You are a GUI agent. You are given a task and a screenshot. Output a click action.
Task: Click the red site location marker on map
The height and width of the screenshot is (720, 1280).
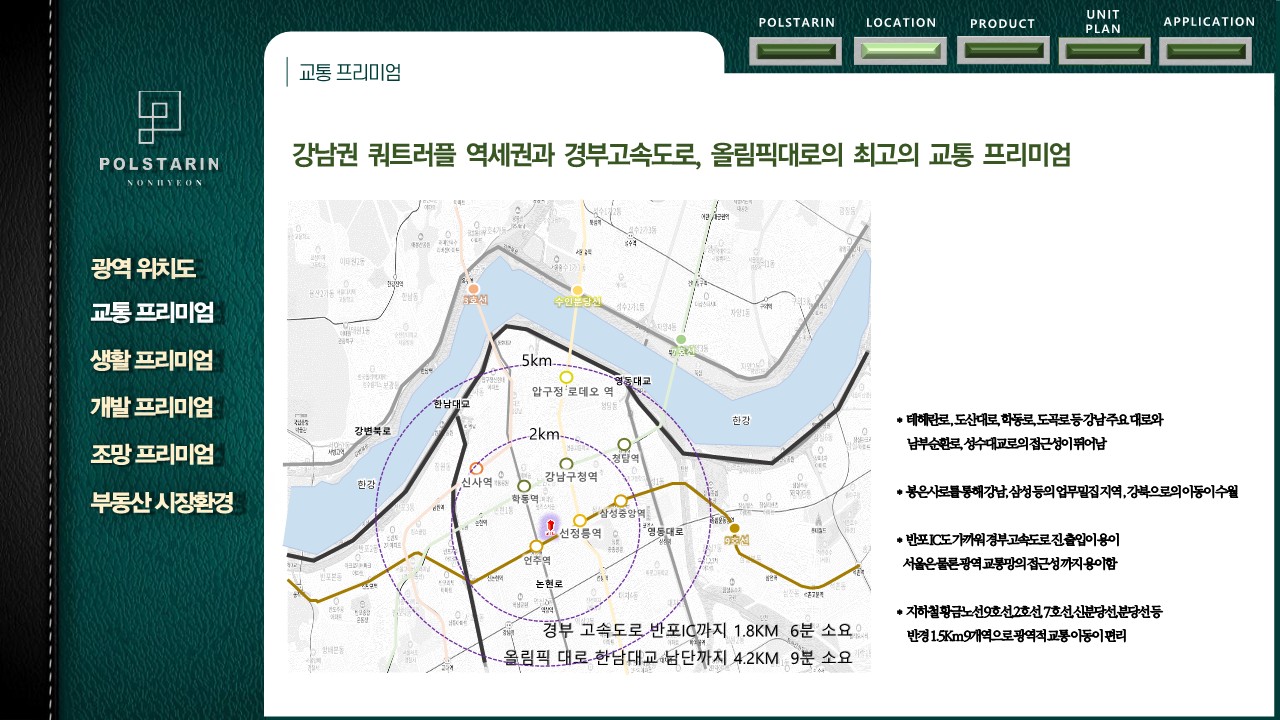pos(549,527)
